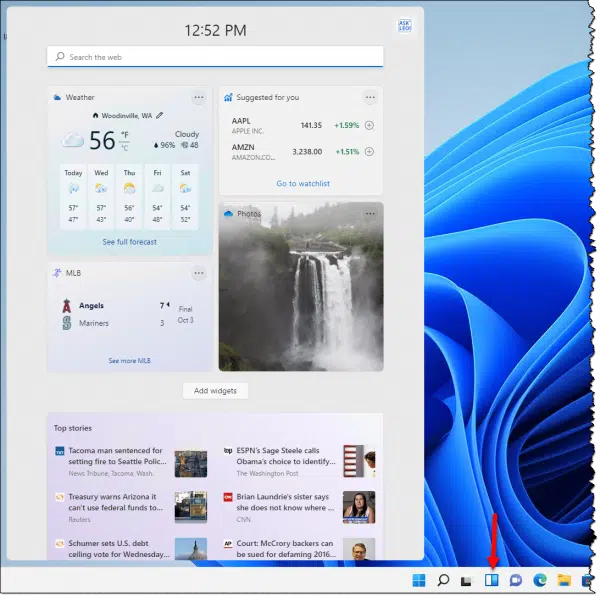Add AAPL stock to watchlist
The image size is (600, 596).
coord(369,125)
